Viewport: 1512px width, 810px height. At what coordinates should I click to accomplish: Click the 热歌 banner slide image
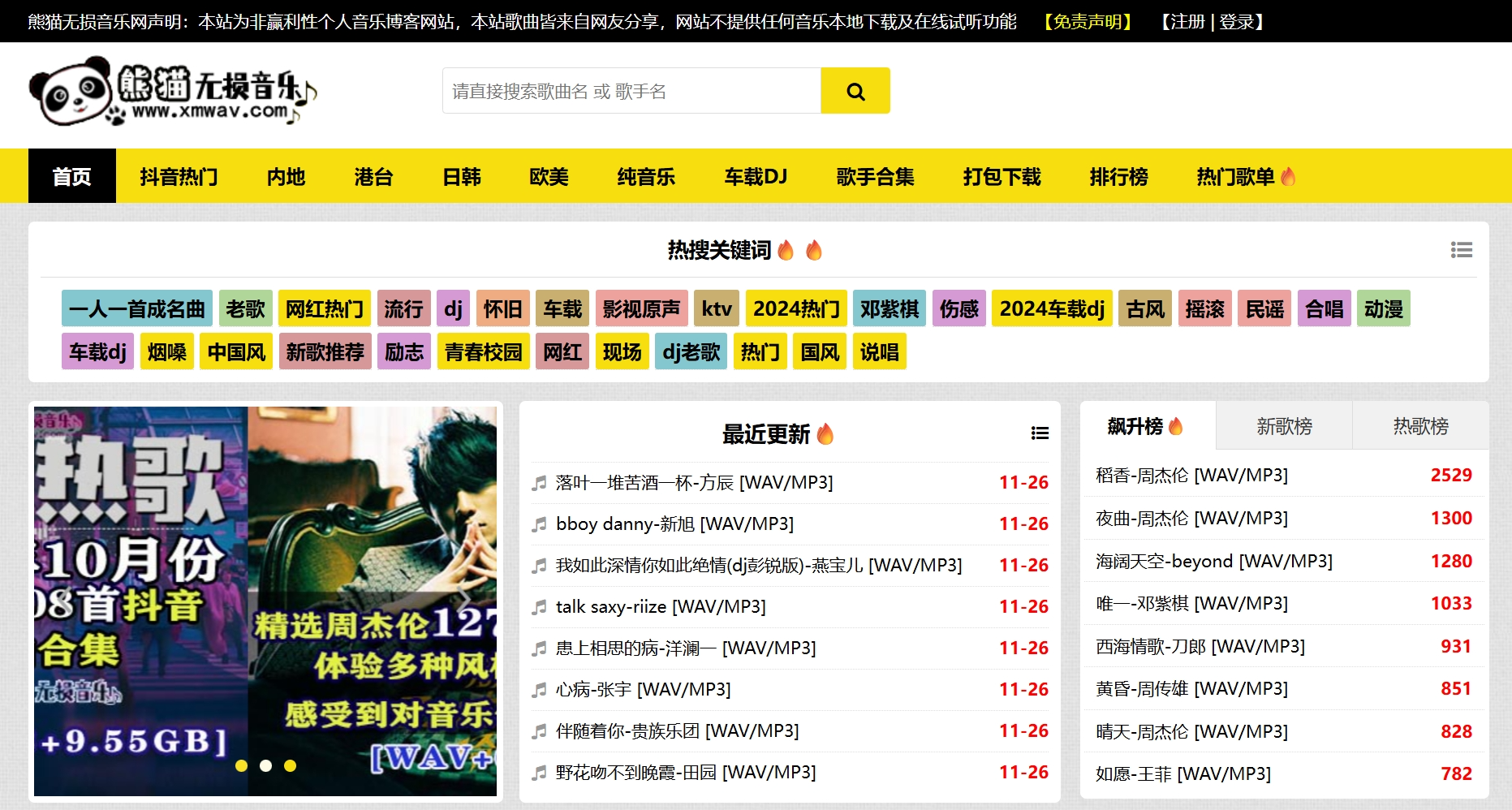click(265, 601)
